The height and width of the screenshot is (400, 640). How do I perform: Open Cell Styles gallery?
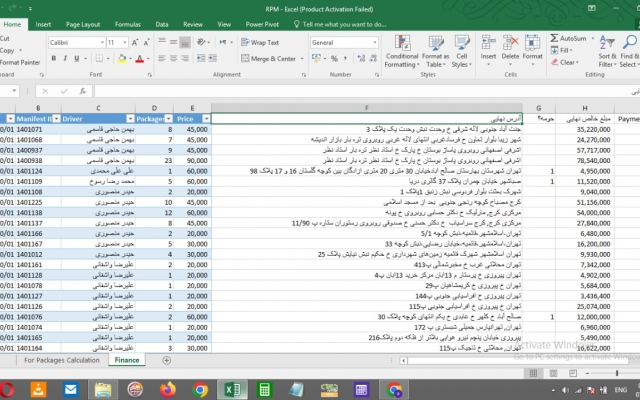click(x=462, y=51)
